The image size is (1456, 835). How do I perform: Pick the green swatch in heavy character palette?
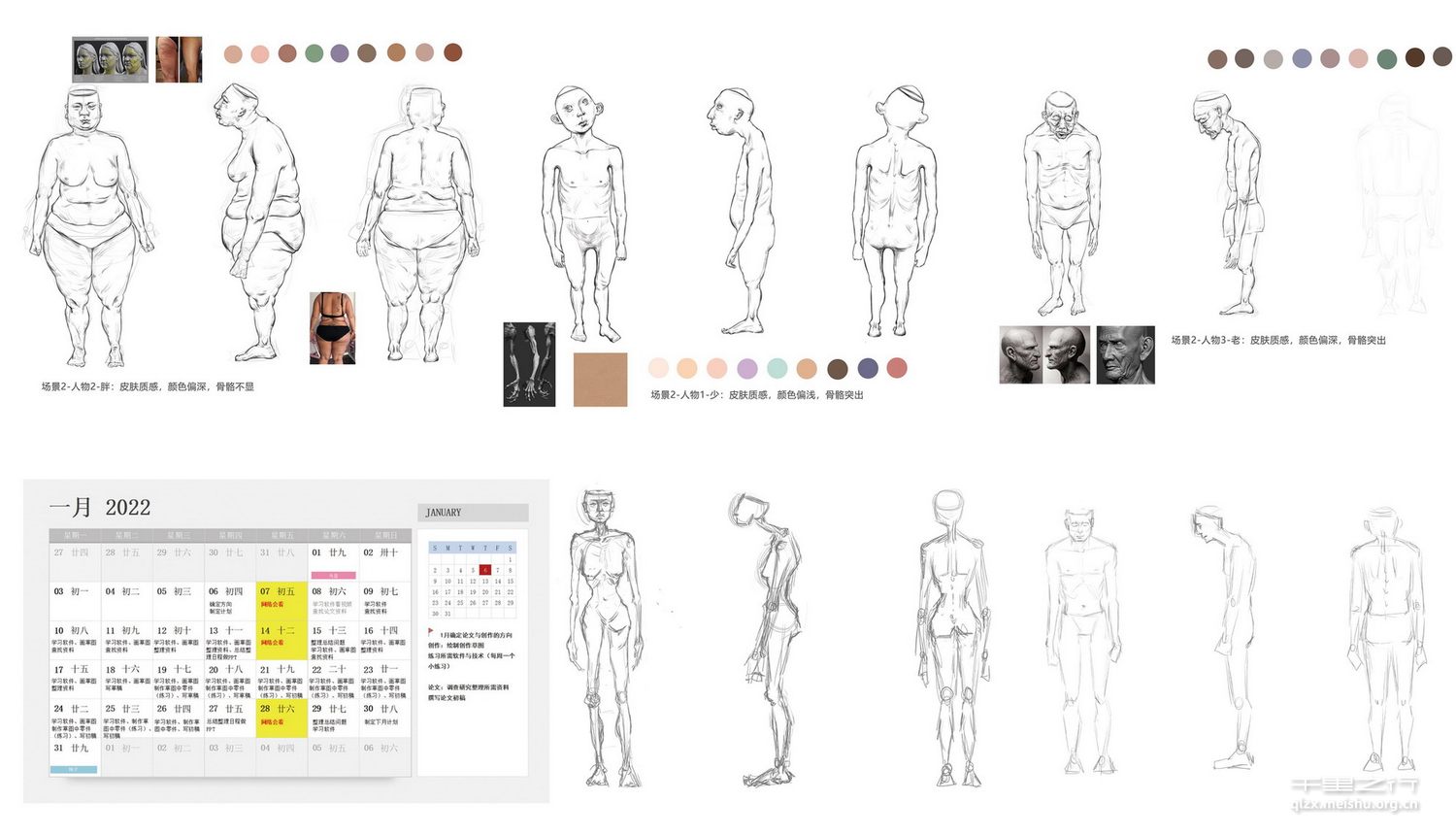(314, 53)
